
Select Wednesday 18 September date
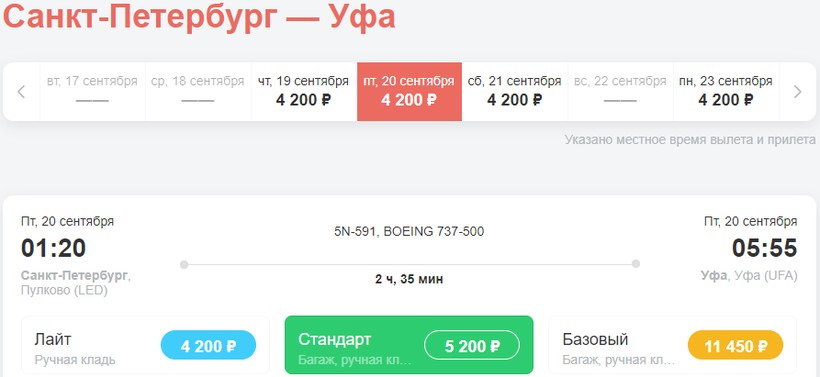(198, 92)
